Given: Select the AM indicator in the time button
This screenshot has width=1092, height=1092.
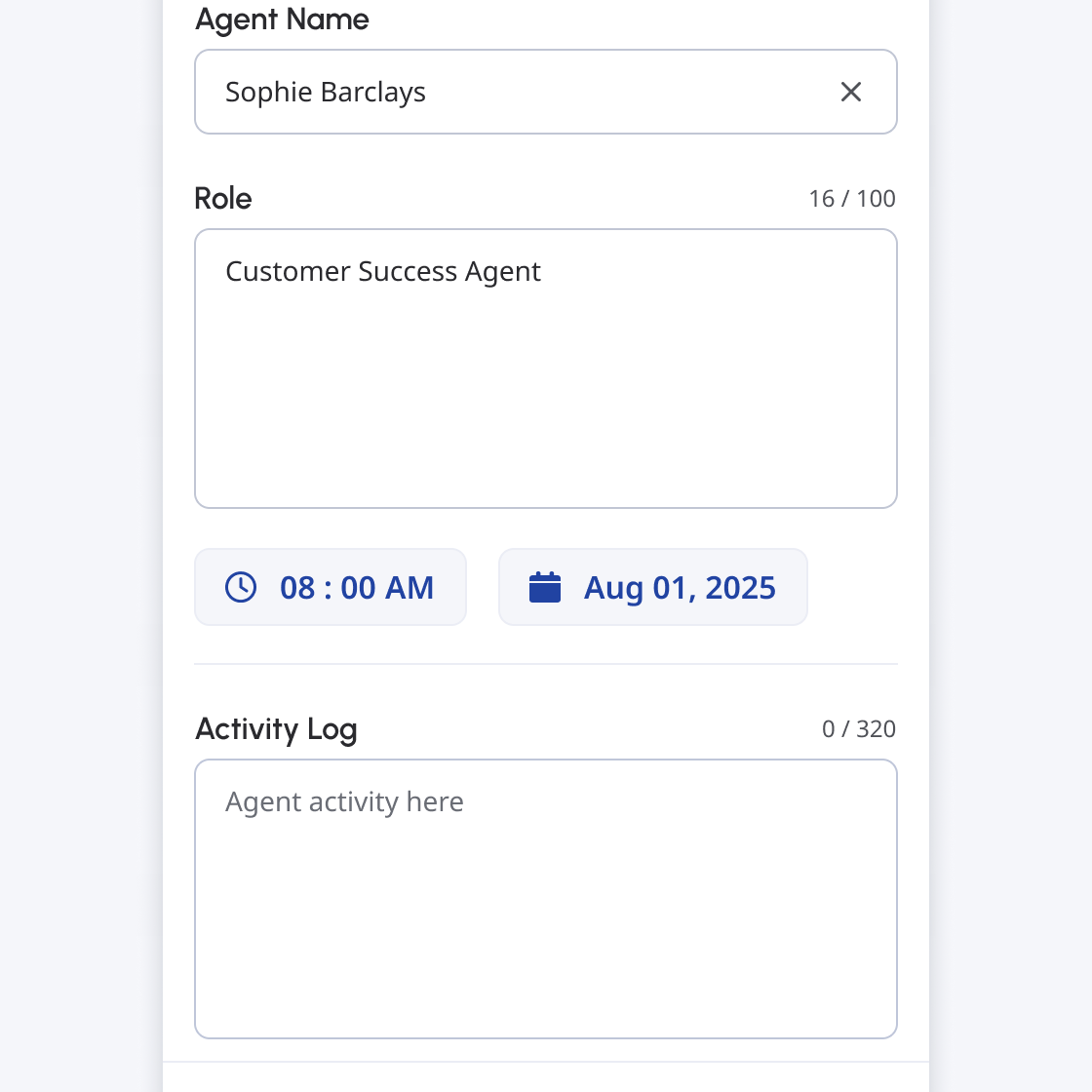Looking at the screenshot, I should tap(409, 588).
